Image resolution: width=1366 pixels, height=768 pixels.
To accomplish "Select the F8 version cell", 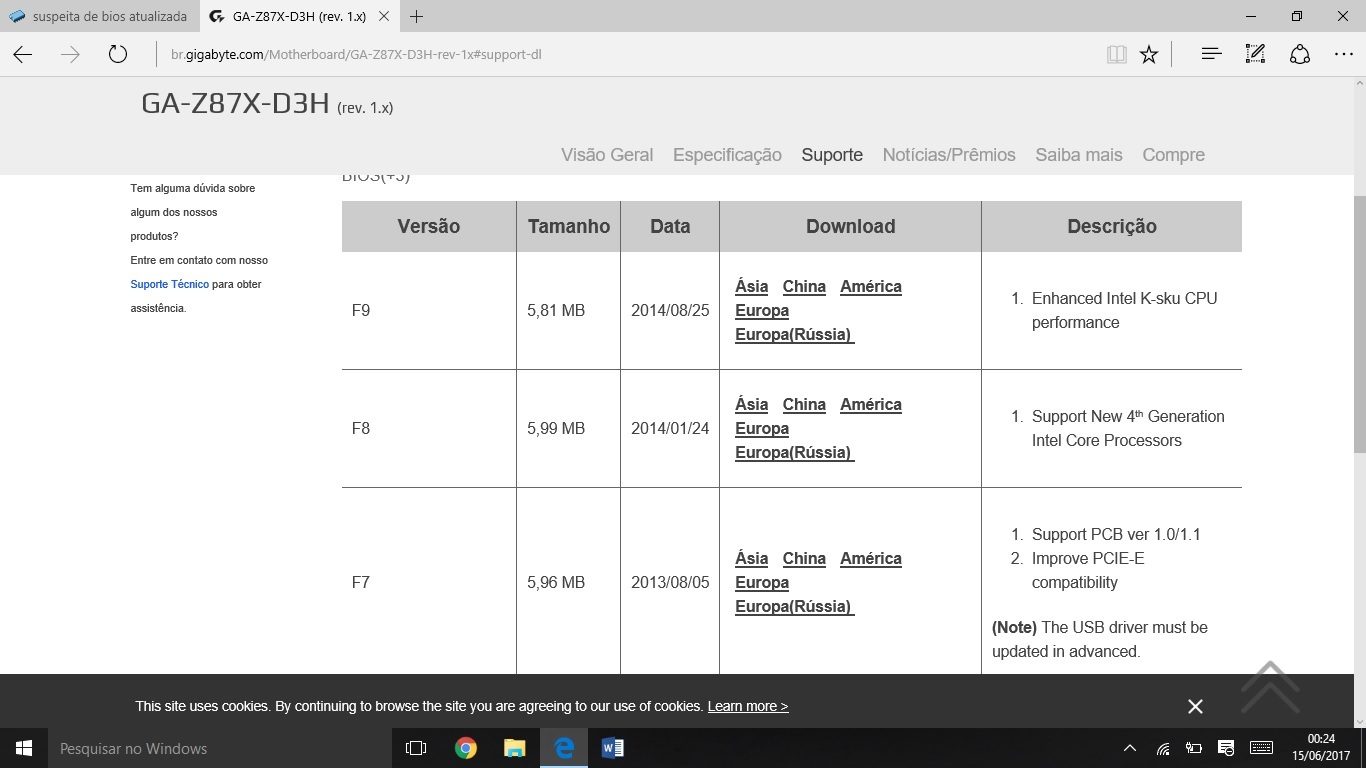I will [429, 429].
